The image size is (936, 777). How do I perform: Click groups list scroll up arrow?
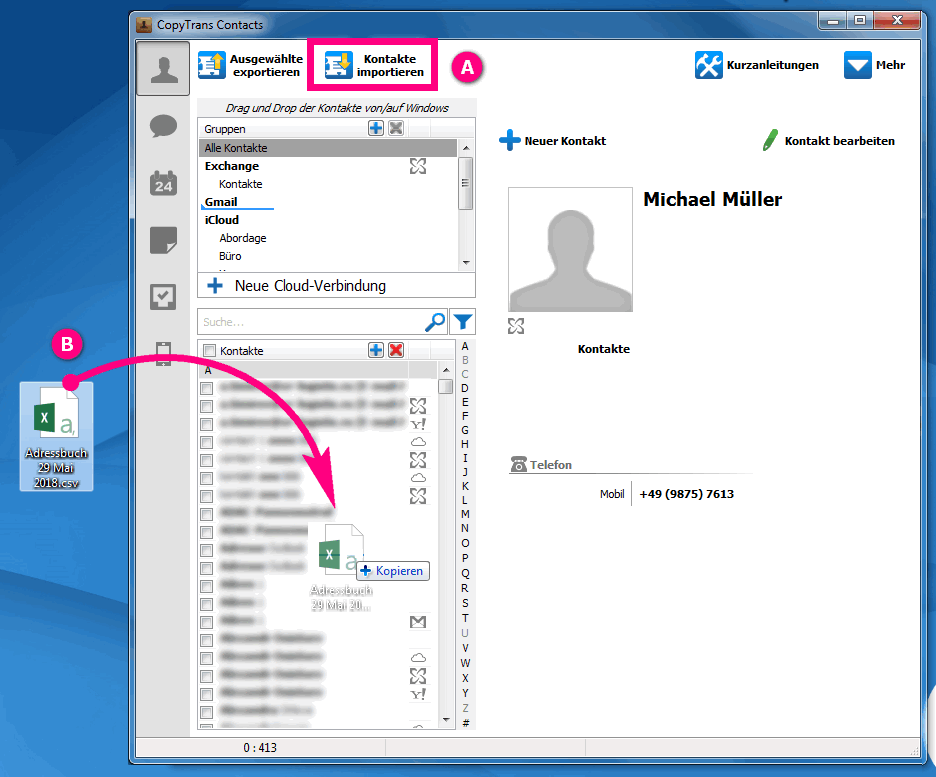(x=466, y=147)
